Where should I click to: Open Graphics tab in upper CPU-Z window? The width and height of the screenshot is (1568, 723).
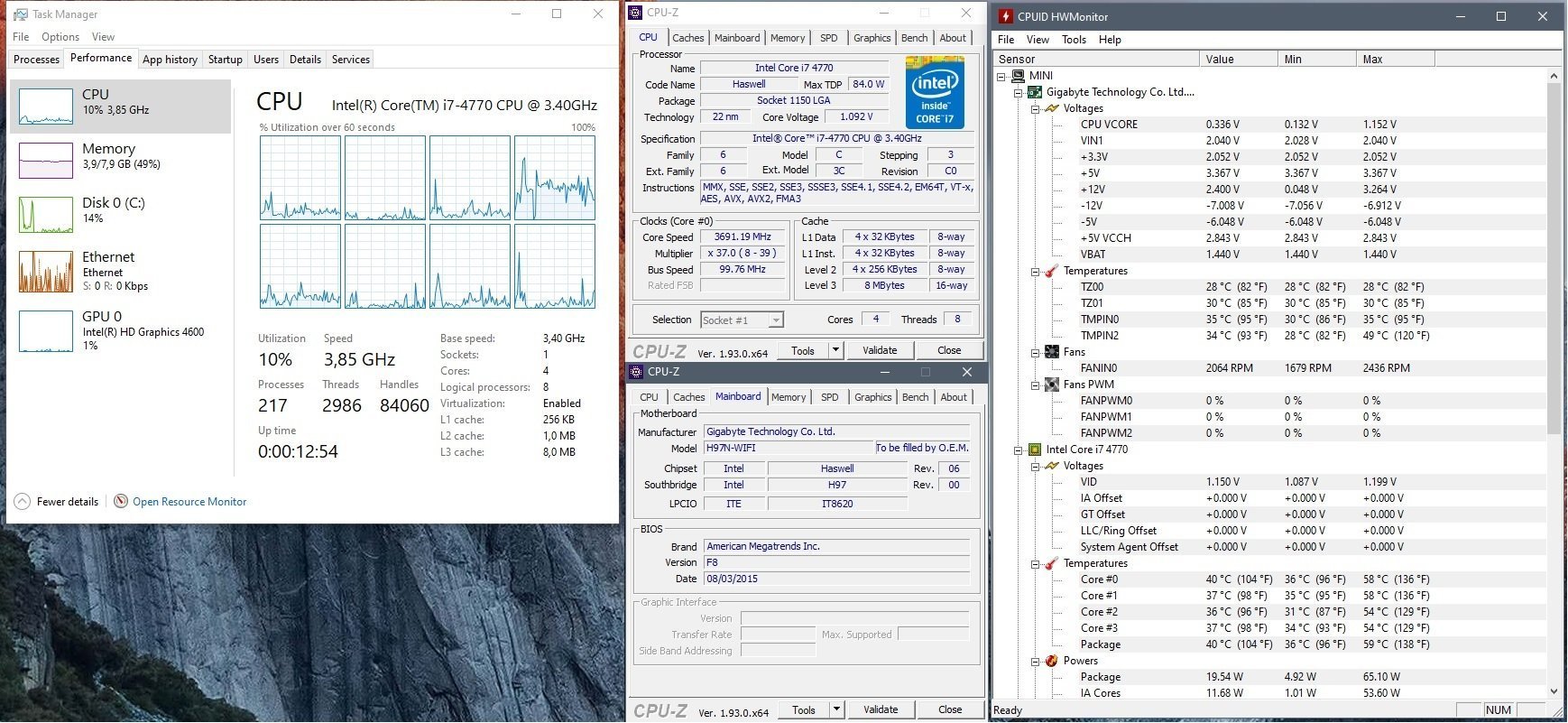pos(872,38)
